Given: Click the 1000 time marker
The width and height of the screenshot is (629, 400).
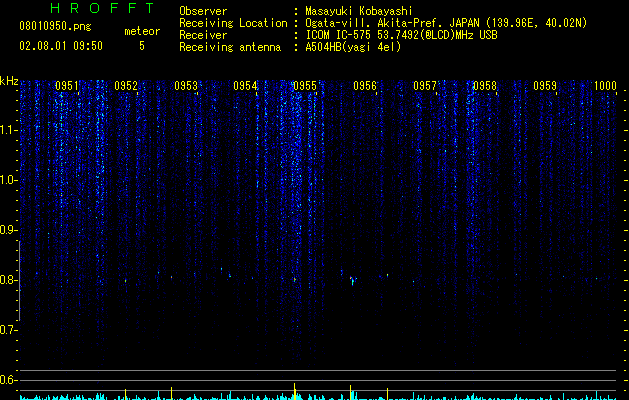Looking at the screenshot, I should click(605, 86).
